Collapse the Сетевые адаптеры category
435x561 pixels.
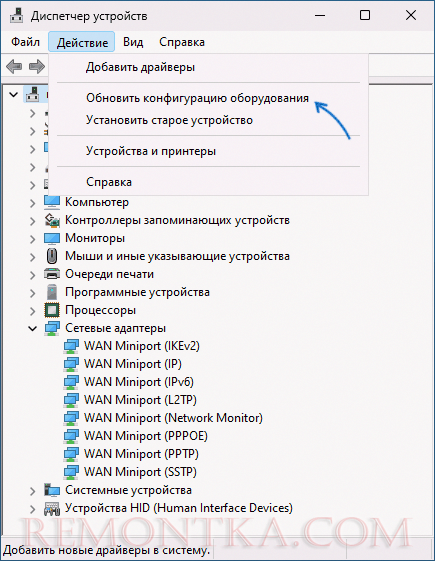33,328
